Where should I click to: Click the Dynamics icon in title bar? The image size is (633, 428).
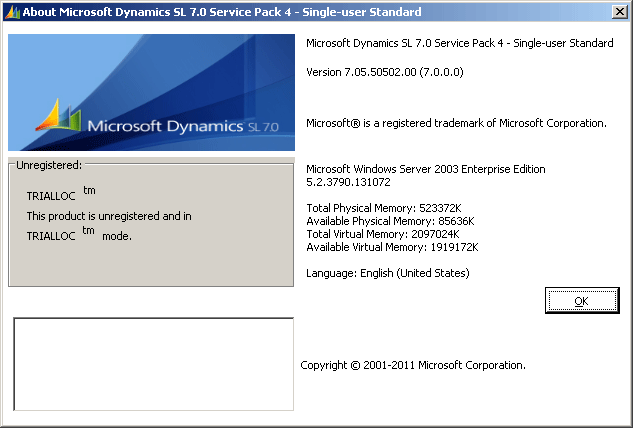click(13, 12)
